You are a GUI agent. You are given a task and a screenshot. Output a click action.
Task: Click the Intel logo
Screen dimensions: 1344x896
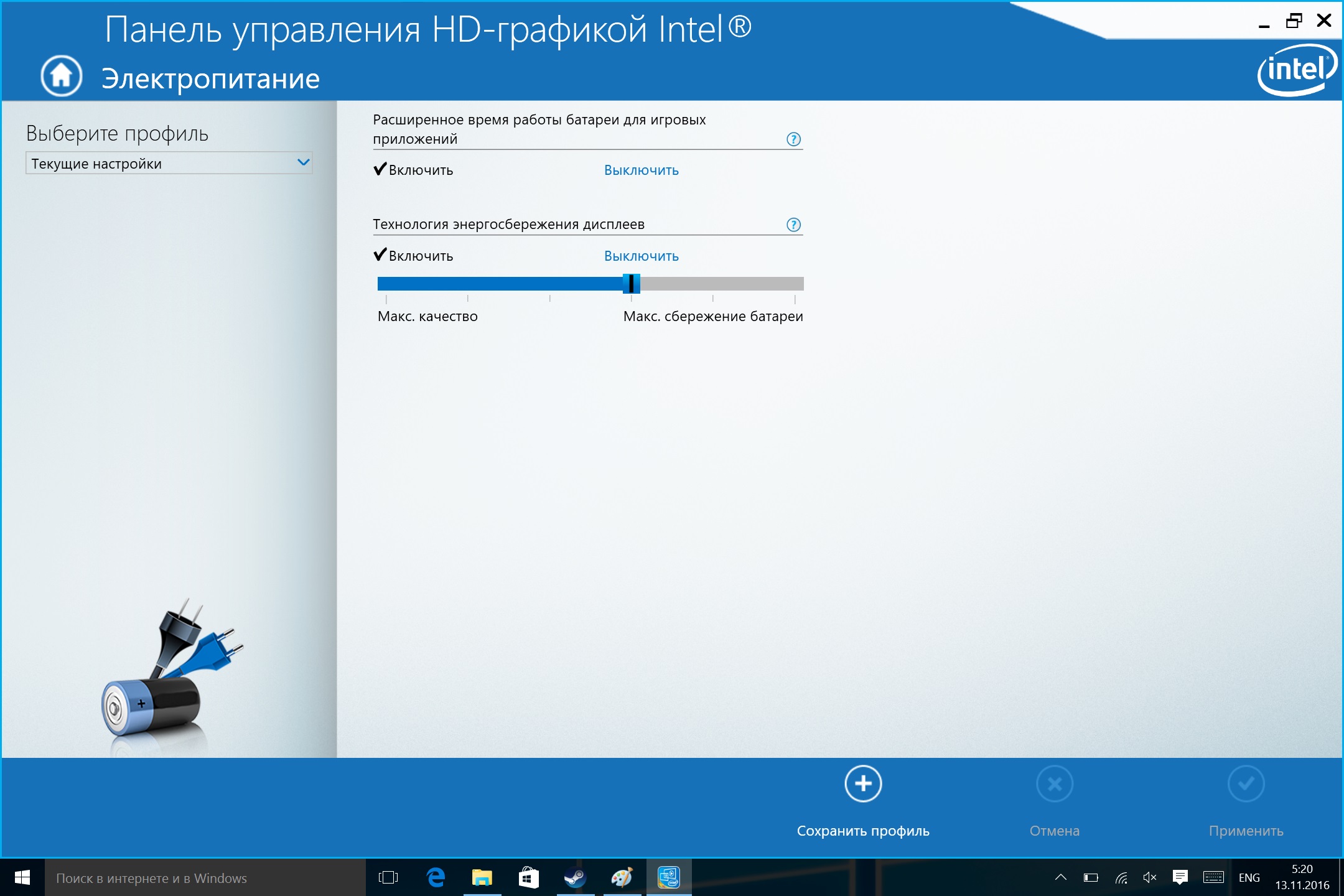coord(1297,70)
